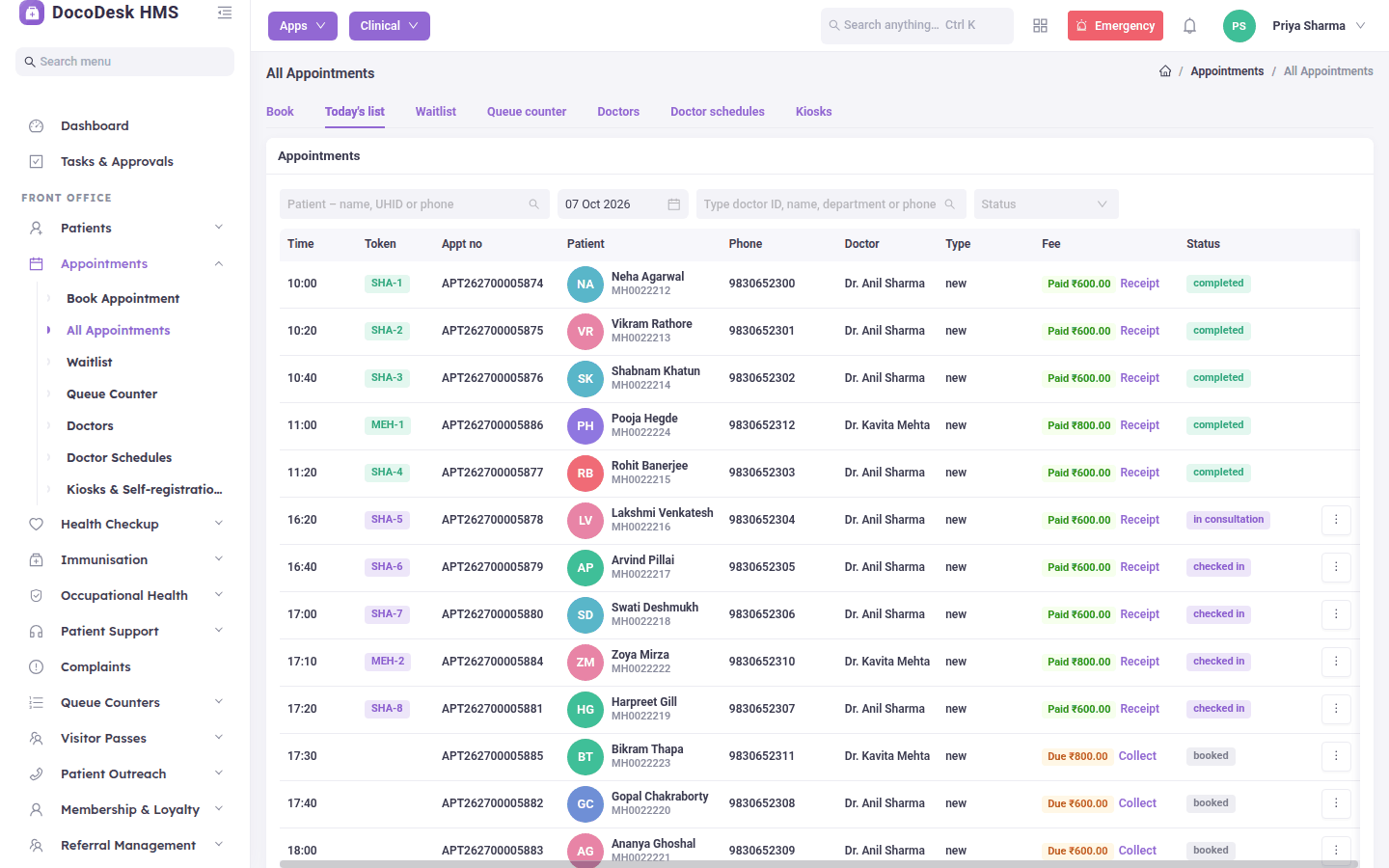
Task: Open the Apps dropdown
Action: (x=303, y=26)
